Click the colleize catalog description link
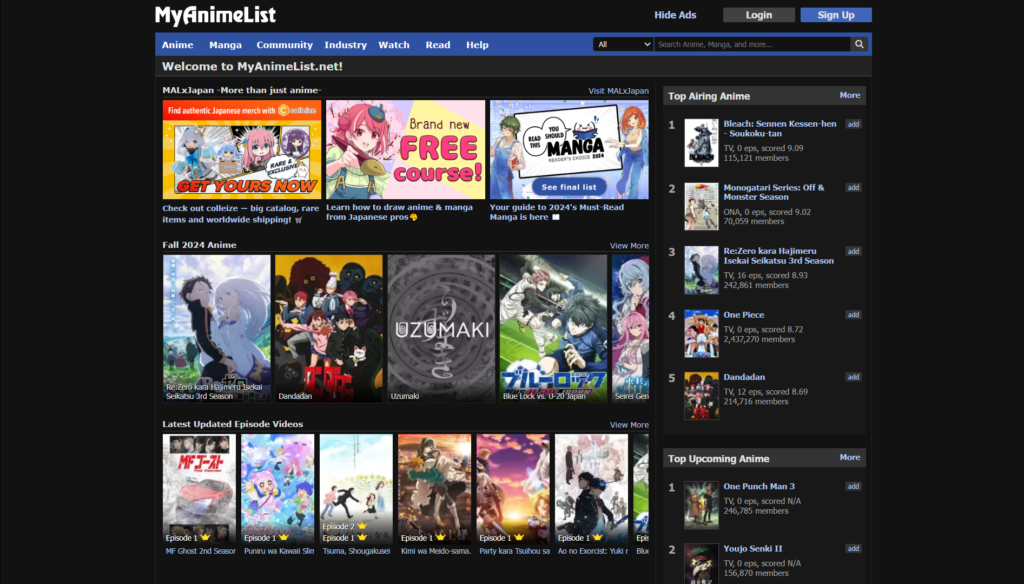The height and width of the screenshot is (584, 1024). point(240,214)
